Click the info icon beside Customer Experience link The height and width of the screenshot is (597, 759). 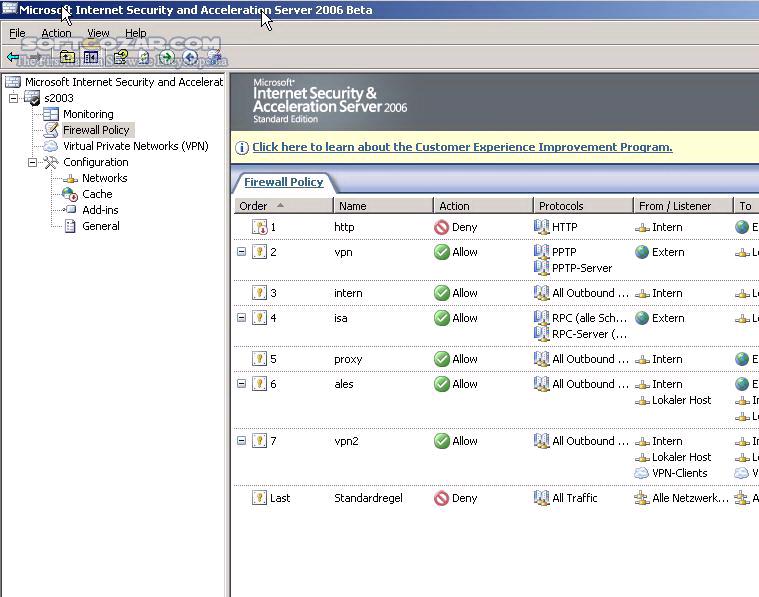pos(242,147)
